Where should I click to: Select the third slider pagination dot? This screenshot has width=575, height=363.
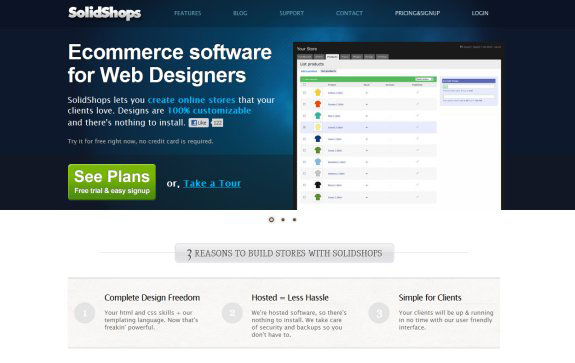click(x=294, y=220)
